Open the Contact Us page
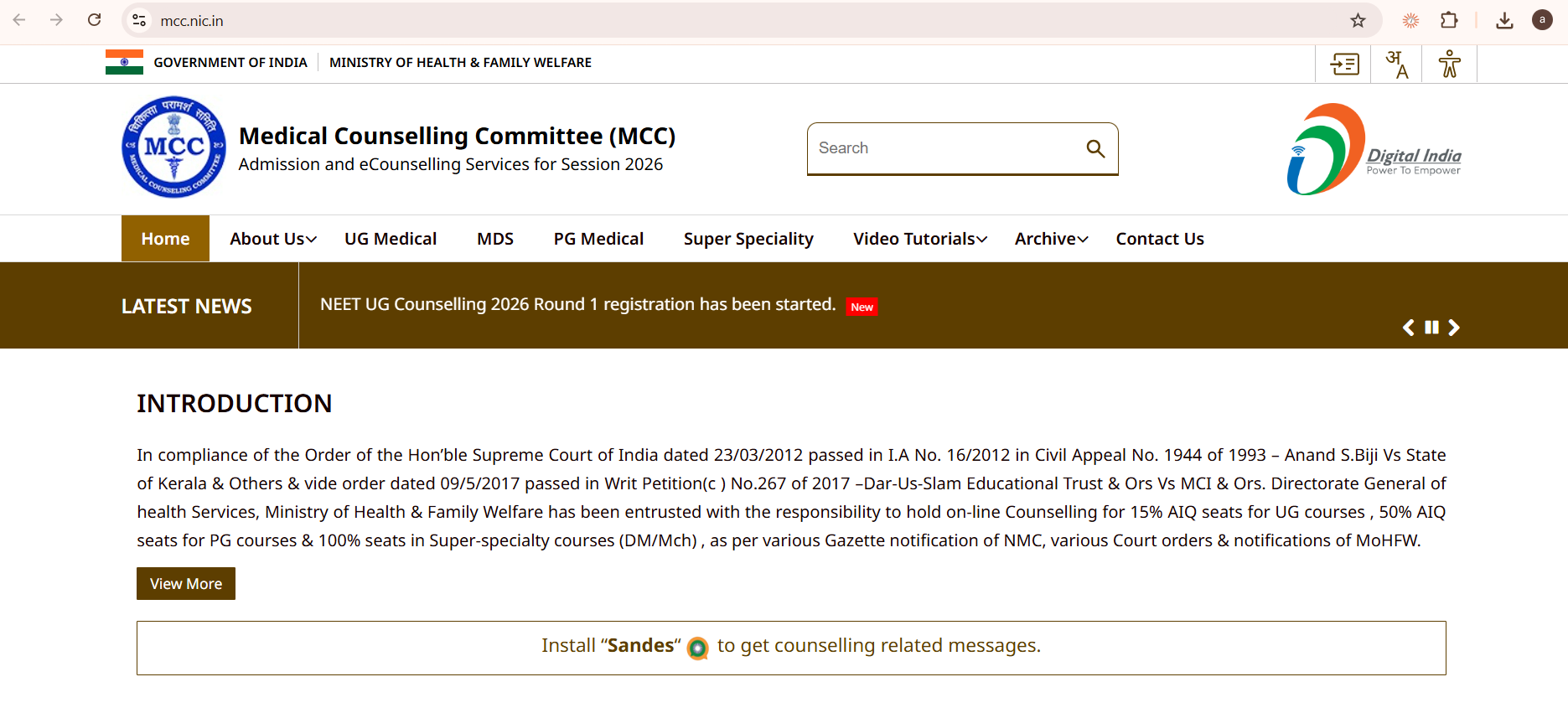 tap(1160, 239)
